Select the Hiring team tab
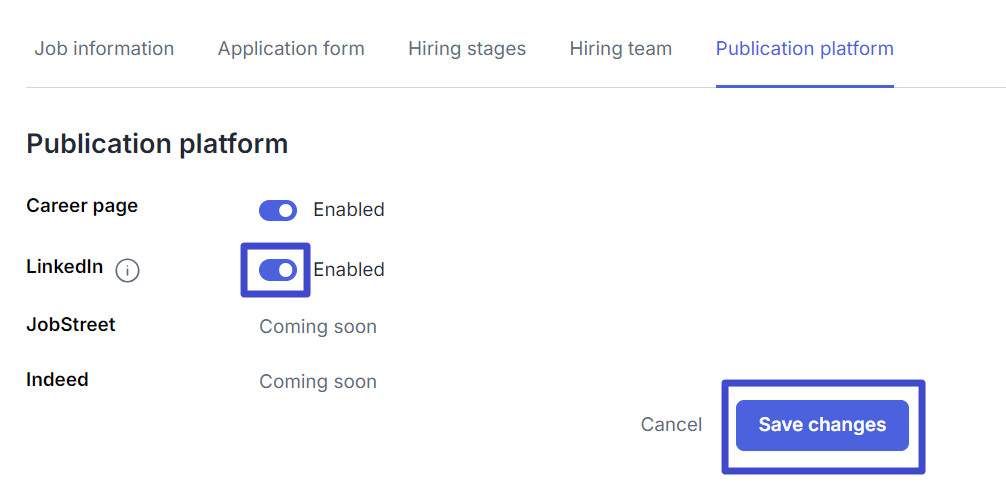This screenshot has height=493, width=1006. pos(620,49)
